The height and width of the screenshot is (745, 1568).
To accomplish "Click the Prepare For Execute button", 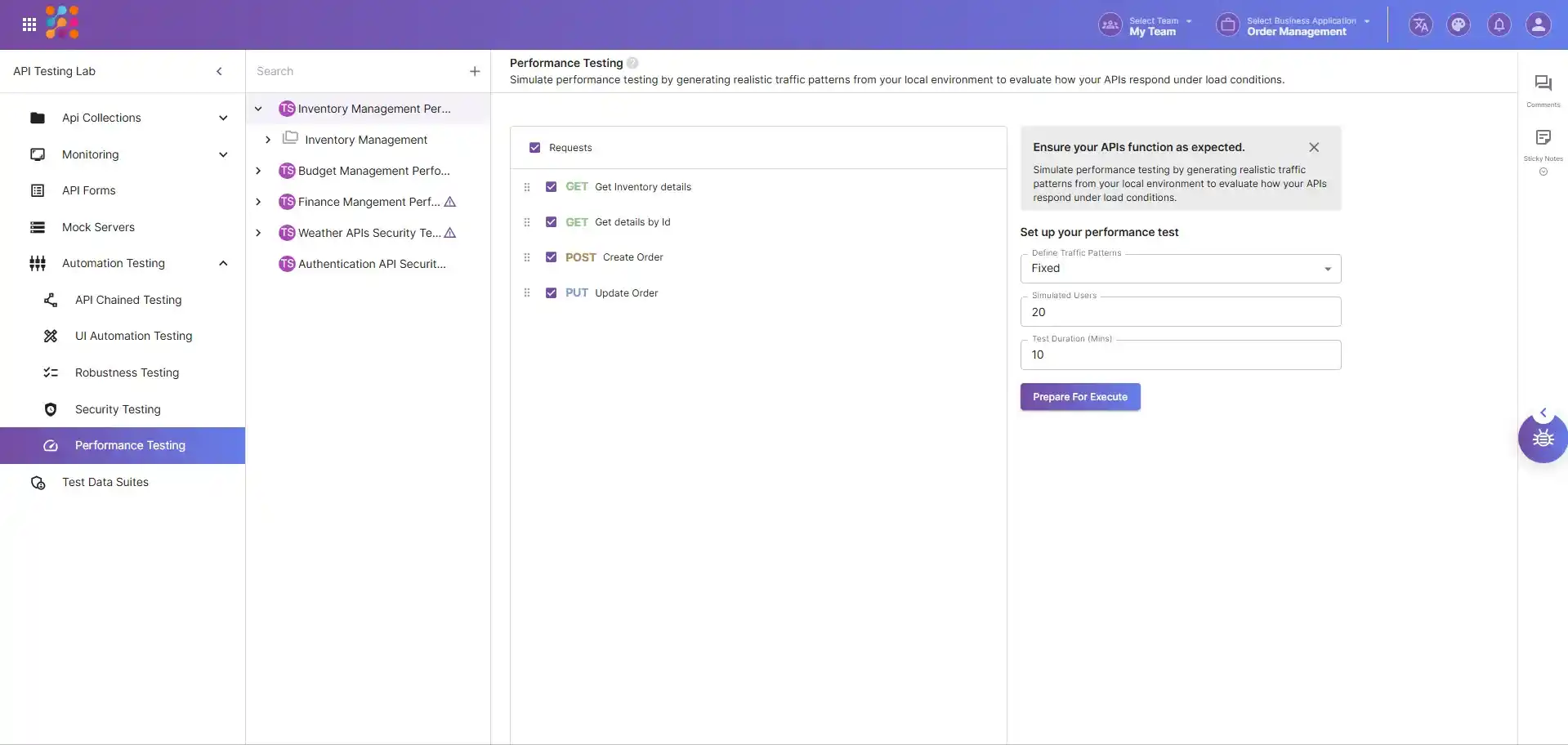I will (x=1079, y=397).
